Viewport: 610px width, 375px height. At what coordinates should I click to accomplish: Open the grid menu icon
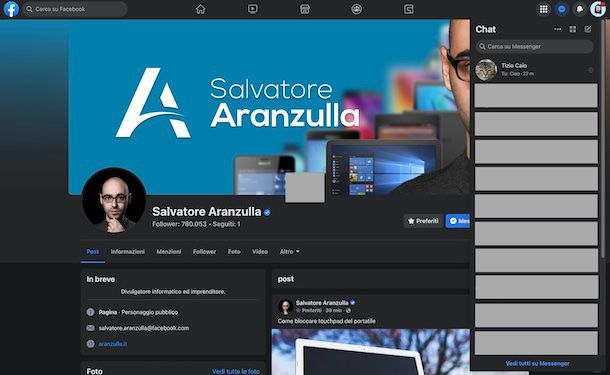543,9
